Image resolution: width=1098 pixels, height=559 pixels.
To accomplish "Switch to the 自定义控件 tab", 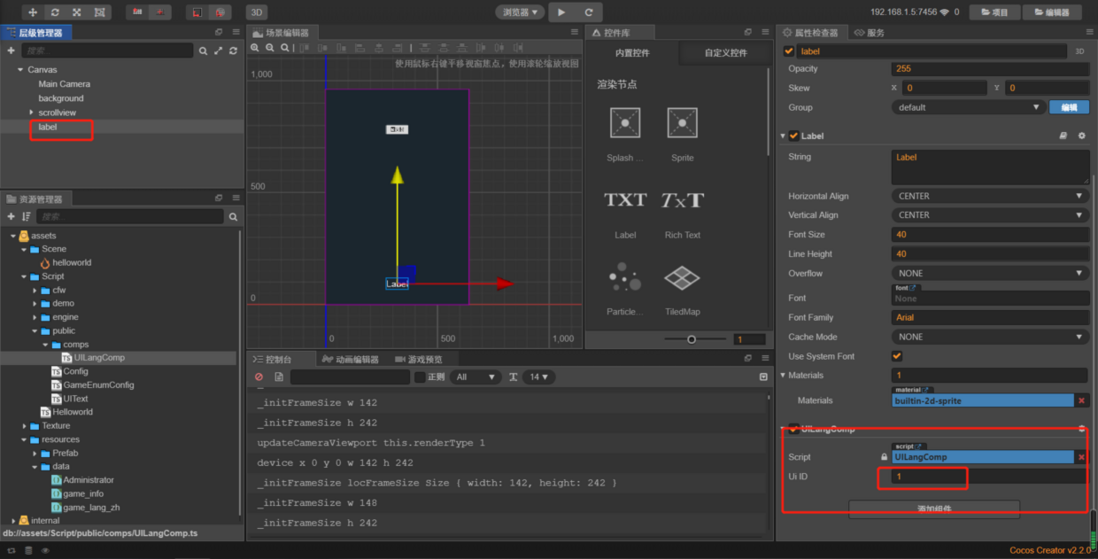I will (x=725, y=53).
